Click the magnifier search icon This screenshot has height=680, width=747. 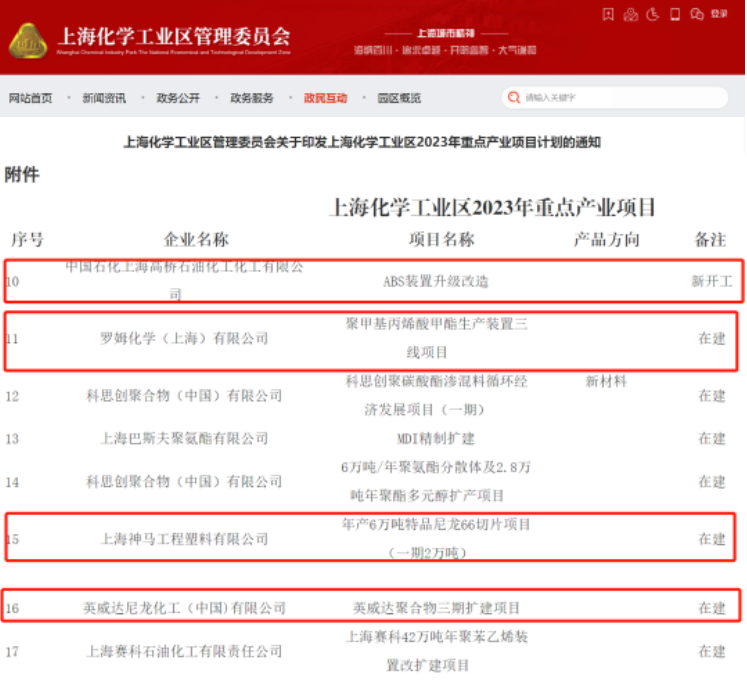[514, 98]
